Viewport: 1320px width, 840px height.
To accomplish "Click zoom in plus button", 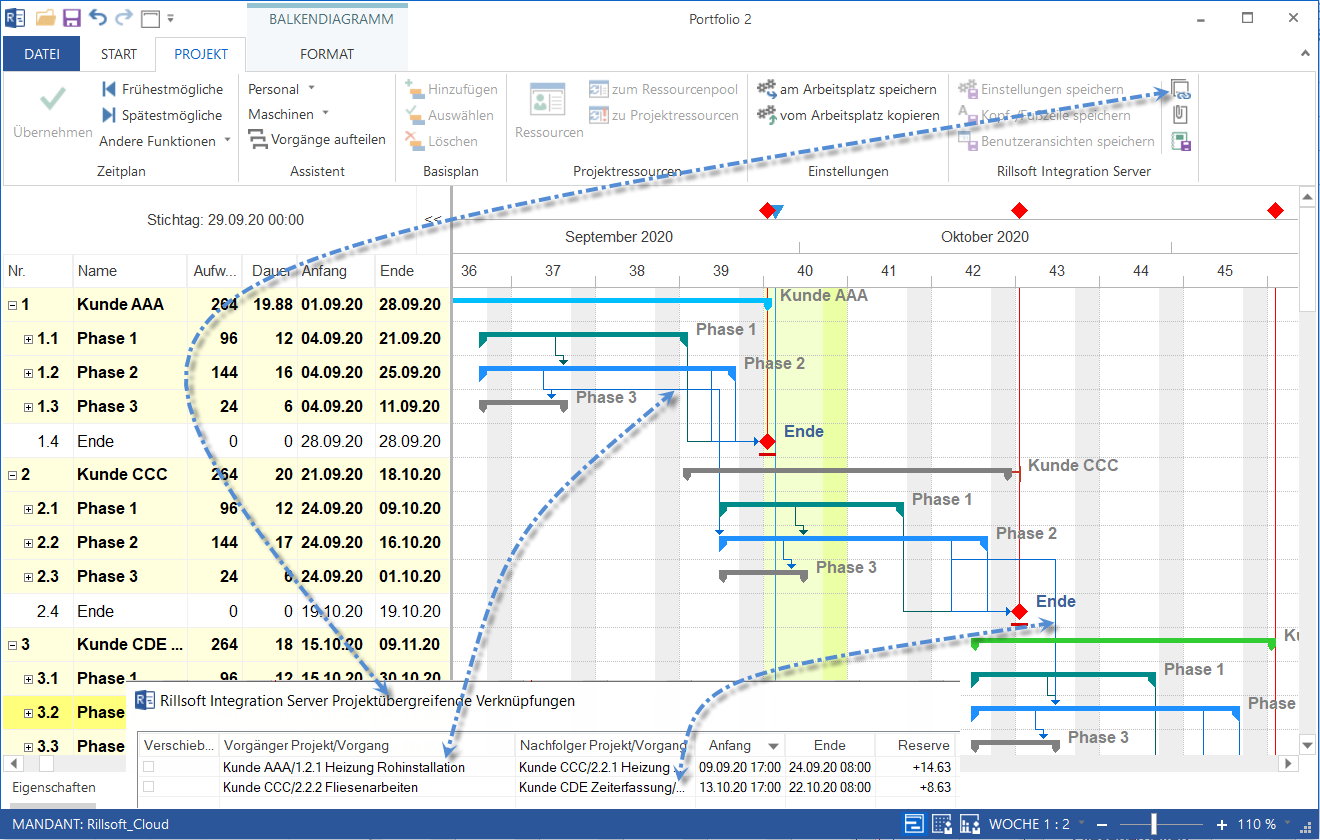I will [x=1221, y=825].
